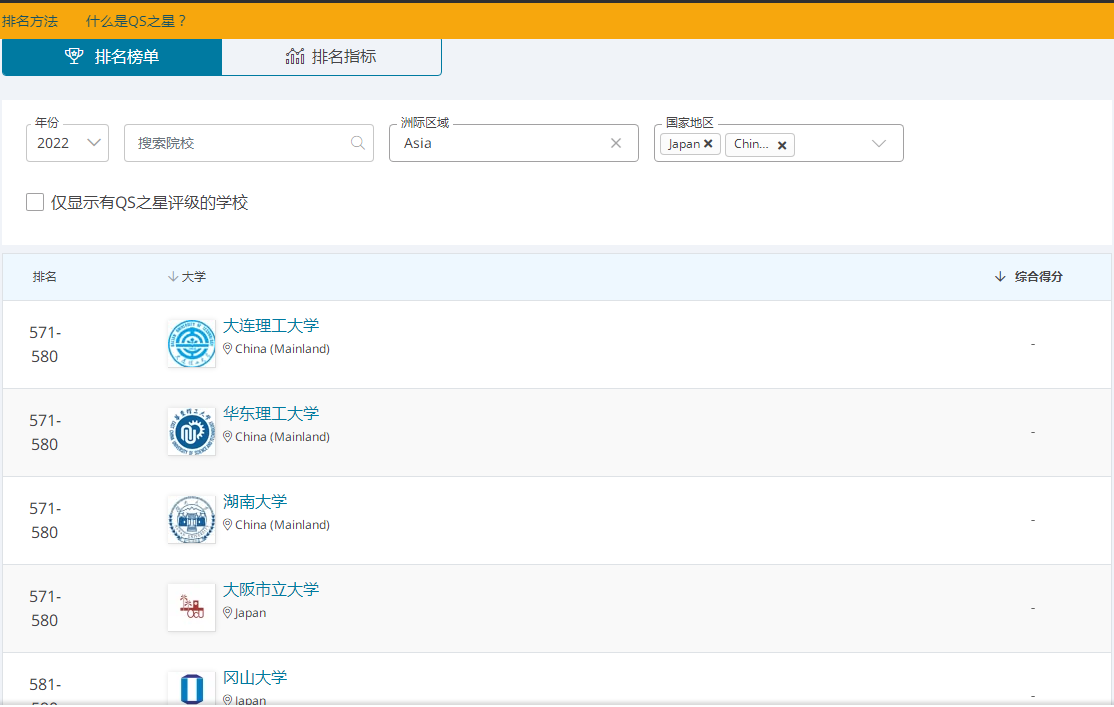The image size is (1114, 707).
Task: Open 大连理工大学 link
Action: click(x=271, y=325)
